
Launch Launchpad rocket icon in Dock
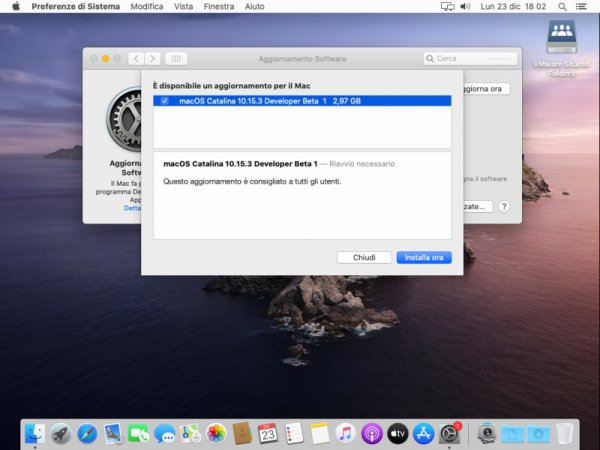click(61, 434)
